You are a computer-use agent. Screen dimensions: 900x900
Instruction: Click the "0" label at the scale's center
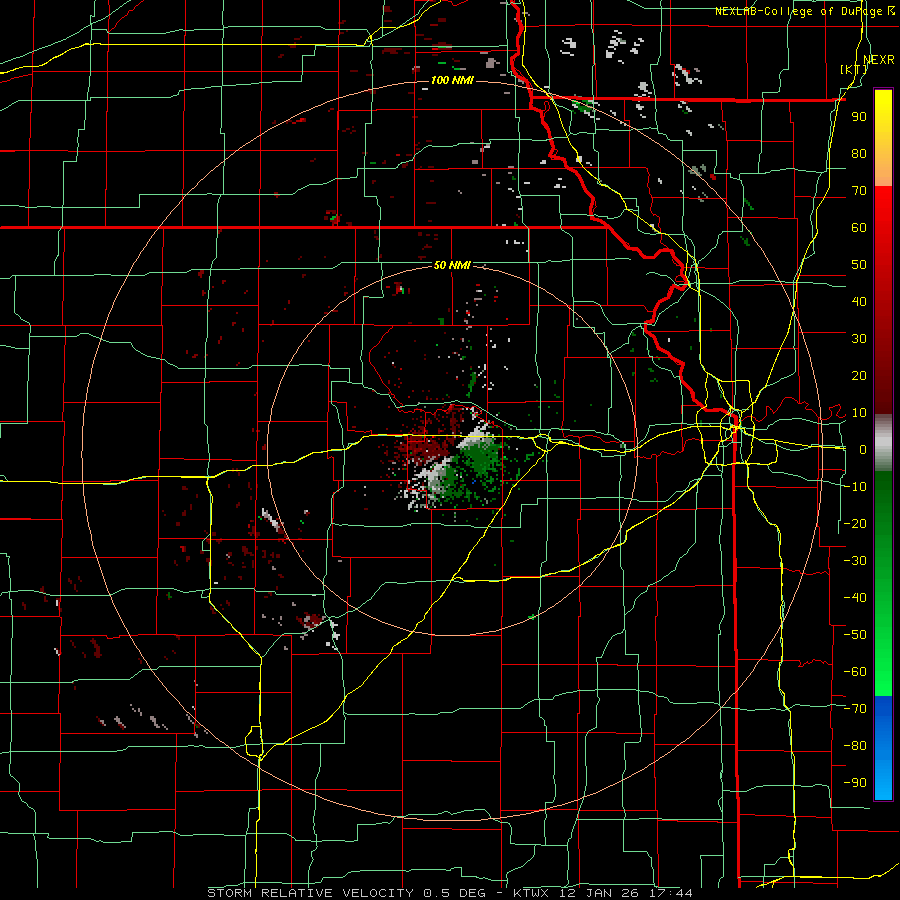point(863,449)
